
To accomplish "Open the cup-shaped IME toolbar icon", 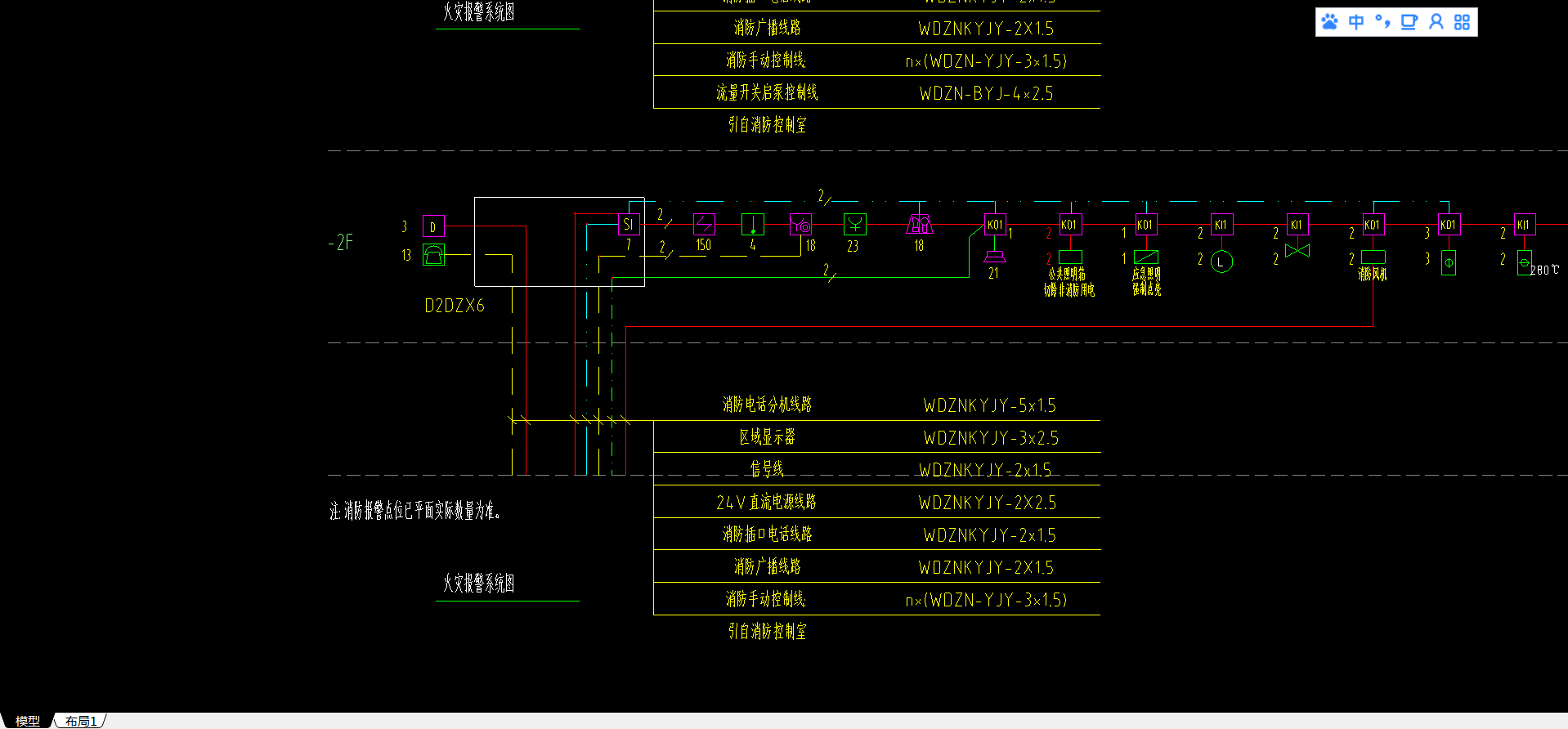I will click(x=1409, y=22).
